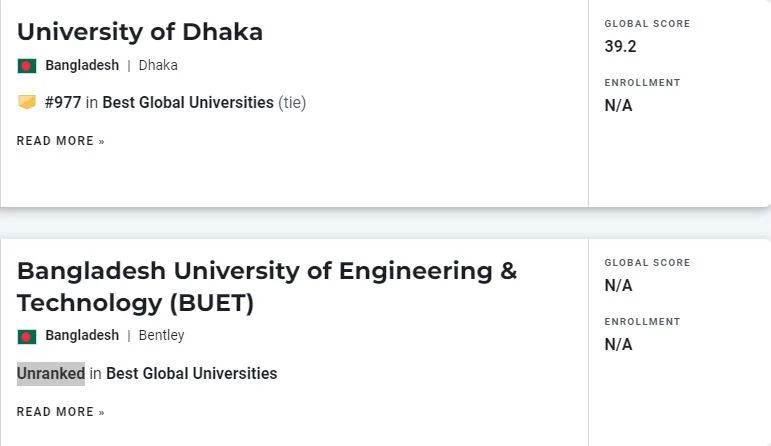The height and width of the screenshot is (446, 771).
Task: Click Read More under University of Dhaka
Action: tap(60, 141)
